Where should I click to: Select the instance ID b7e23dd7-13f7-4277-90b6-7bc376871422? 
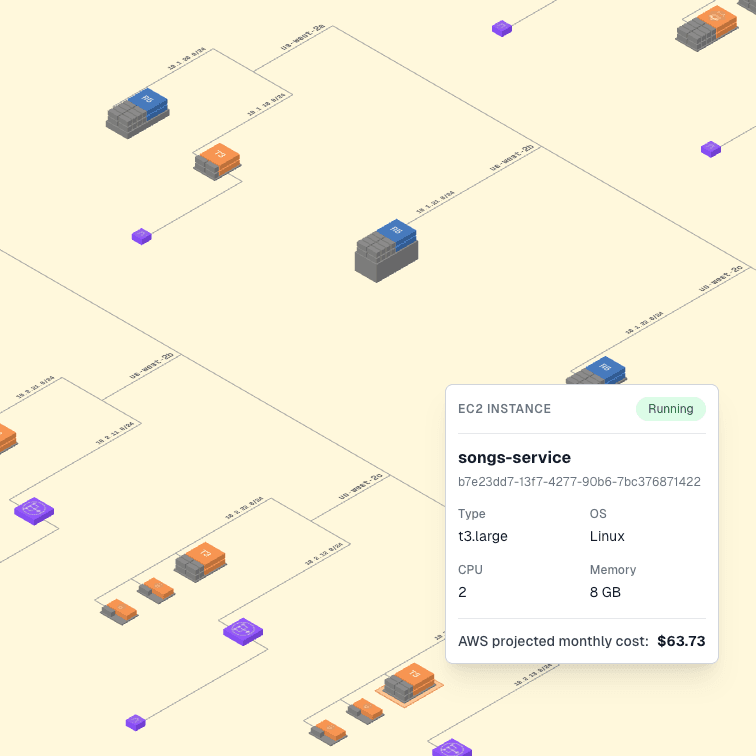tap(579, 482)
